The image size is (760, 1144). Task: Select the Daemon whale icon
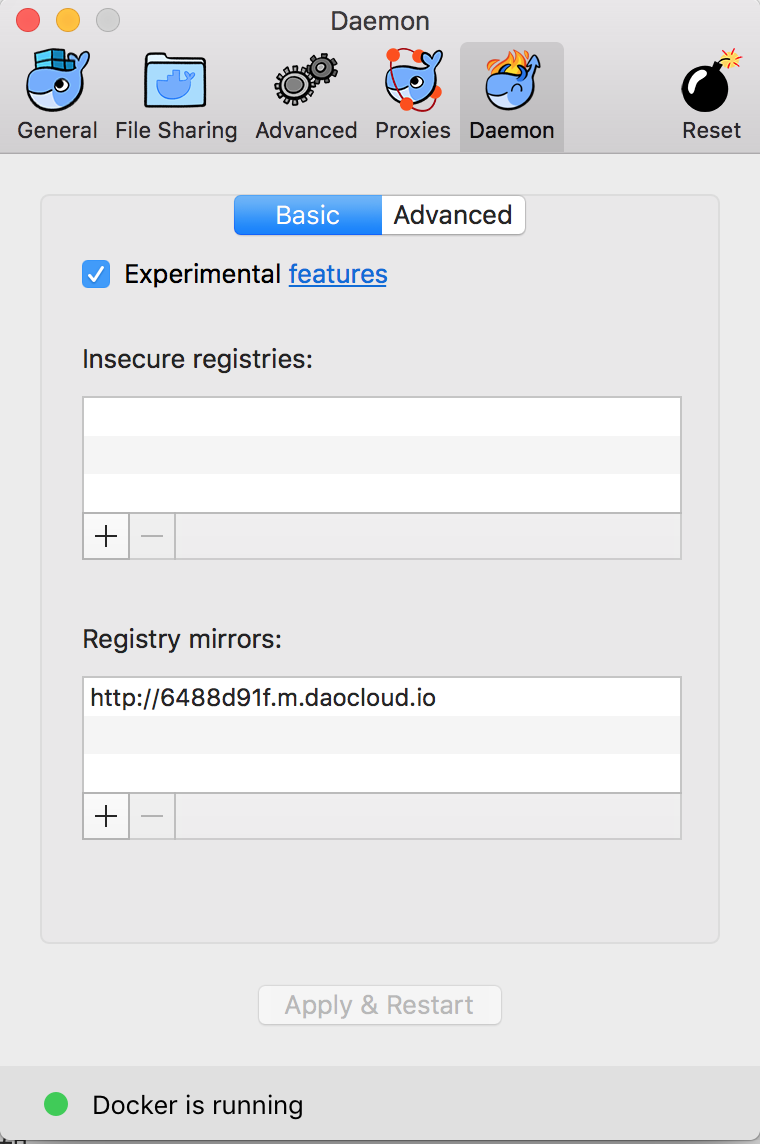[512, 81]
